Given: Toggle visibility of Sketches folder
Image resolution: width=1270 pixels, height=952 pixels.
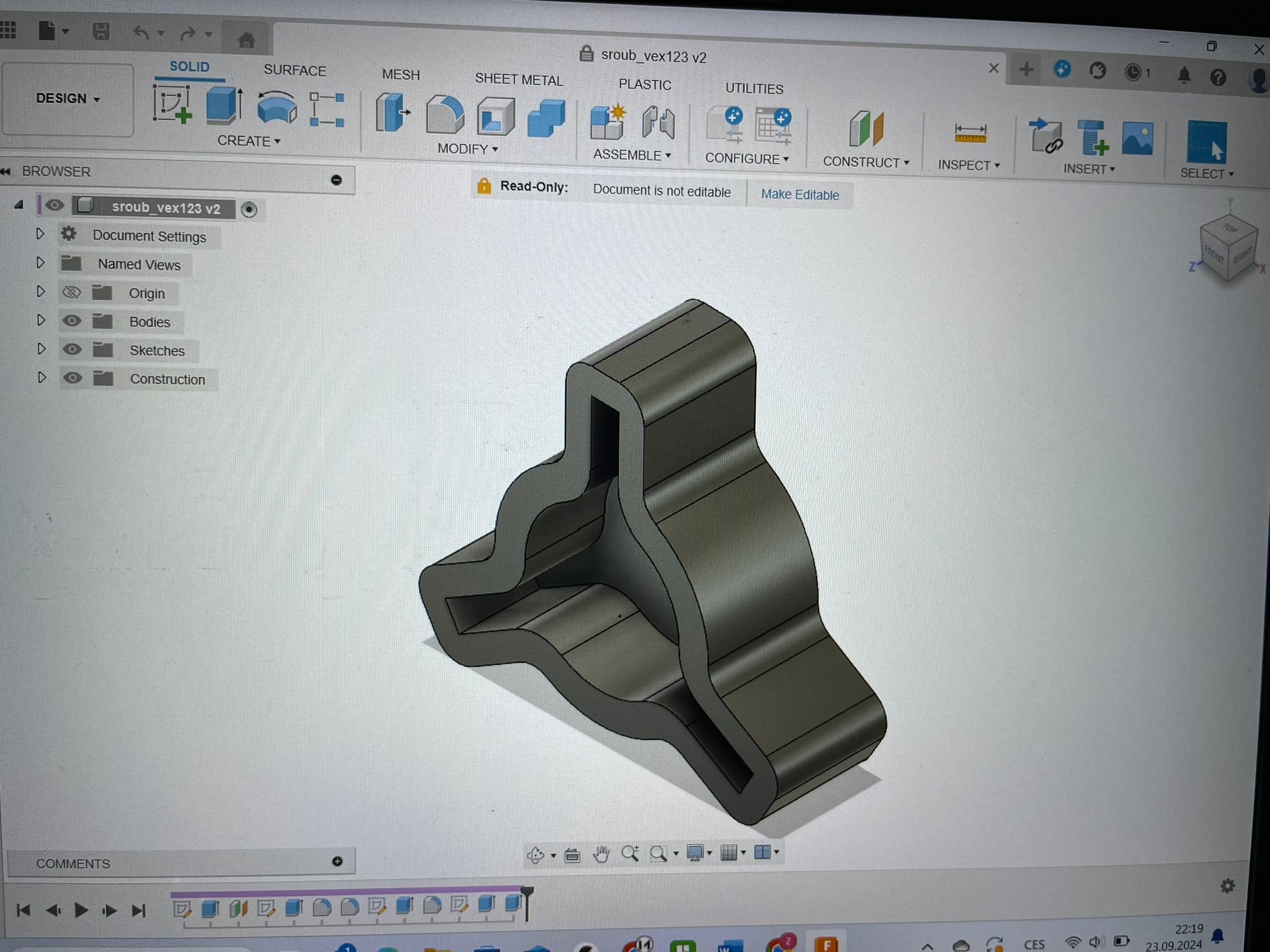Looking at the screenshot, I should [72, 349].
